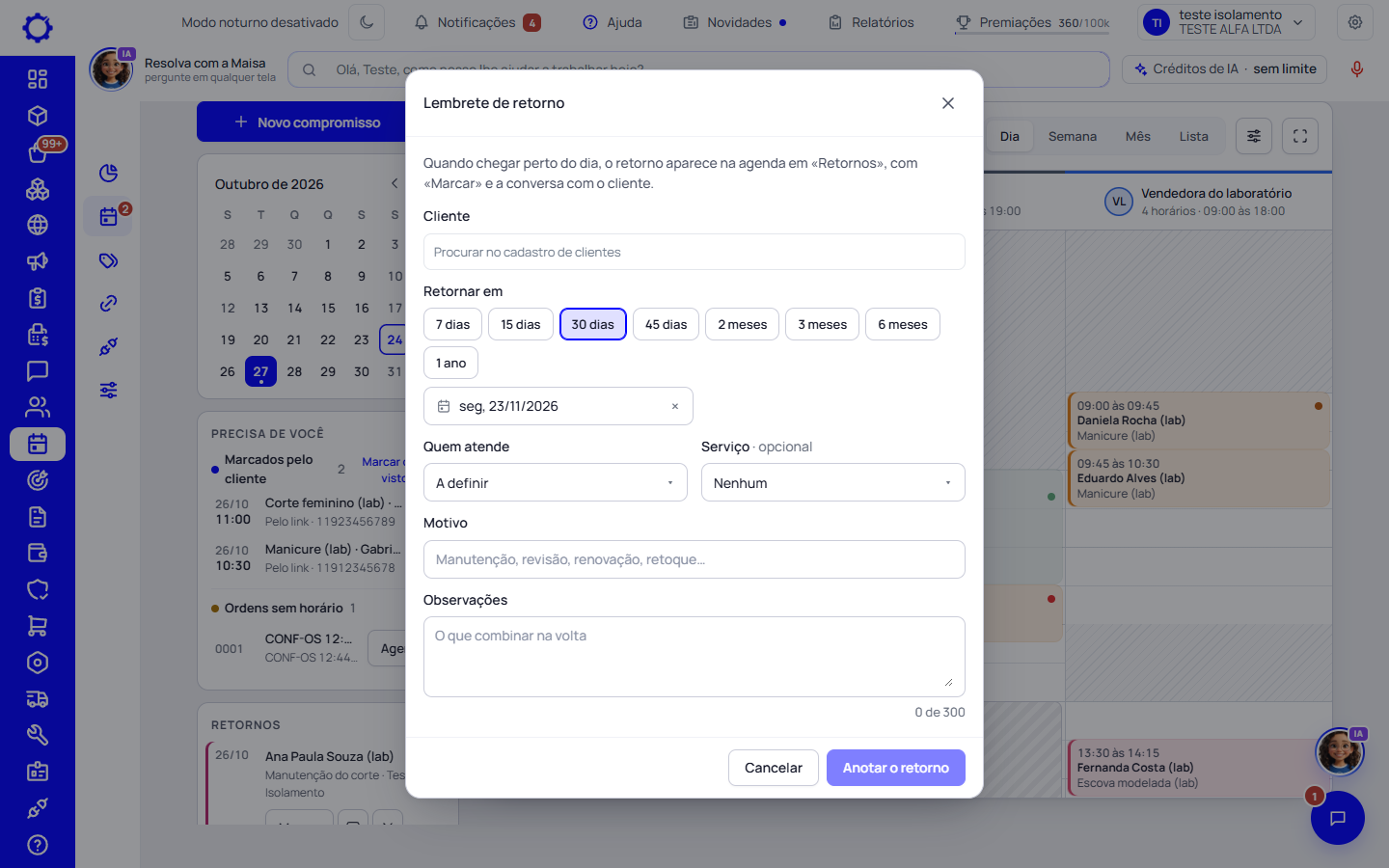This screenshot has width=1389, height=868.
Task: Expand the teste isolamento account dropdown
Action: 1227,22
